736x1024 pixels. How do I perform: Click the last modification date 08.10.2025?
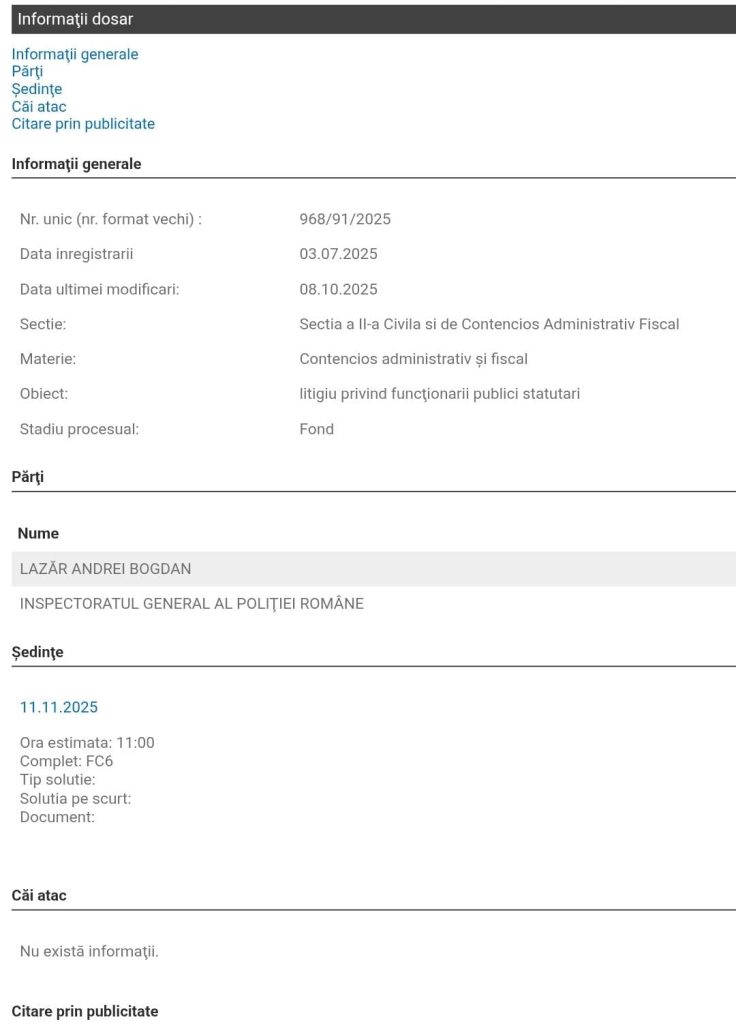click(338, 289)
